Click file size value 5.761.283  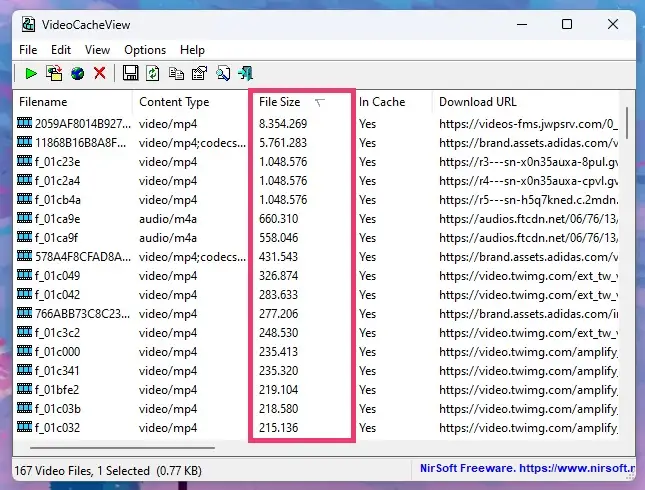(x=283, y=143)
